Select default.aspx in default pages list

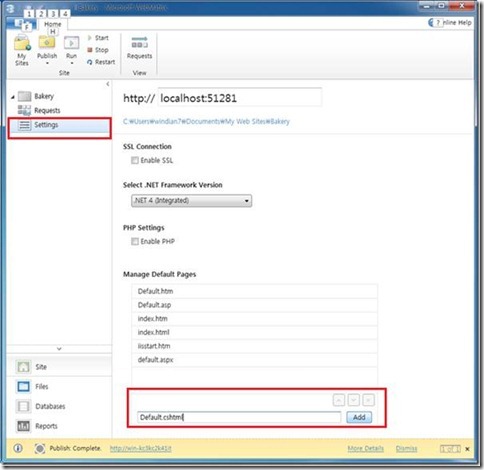tap(254, 360)
